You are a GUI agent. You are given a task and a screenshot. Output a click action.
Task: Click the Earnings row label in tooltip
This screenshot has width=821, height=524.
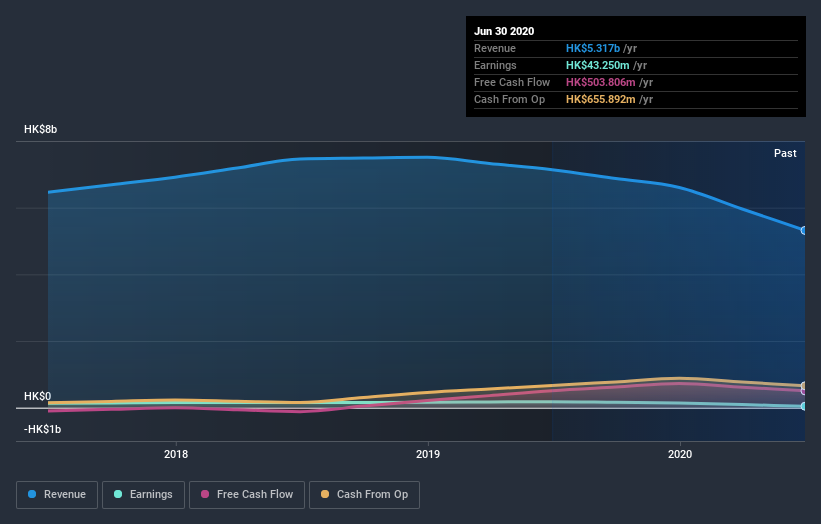pos(495,65)
